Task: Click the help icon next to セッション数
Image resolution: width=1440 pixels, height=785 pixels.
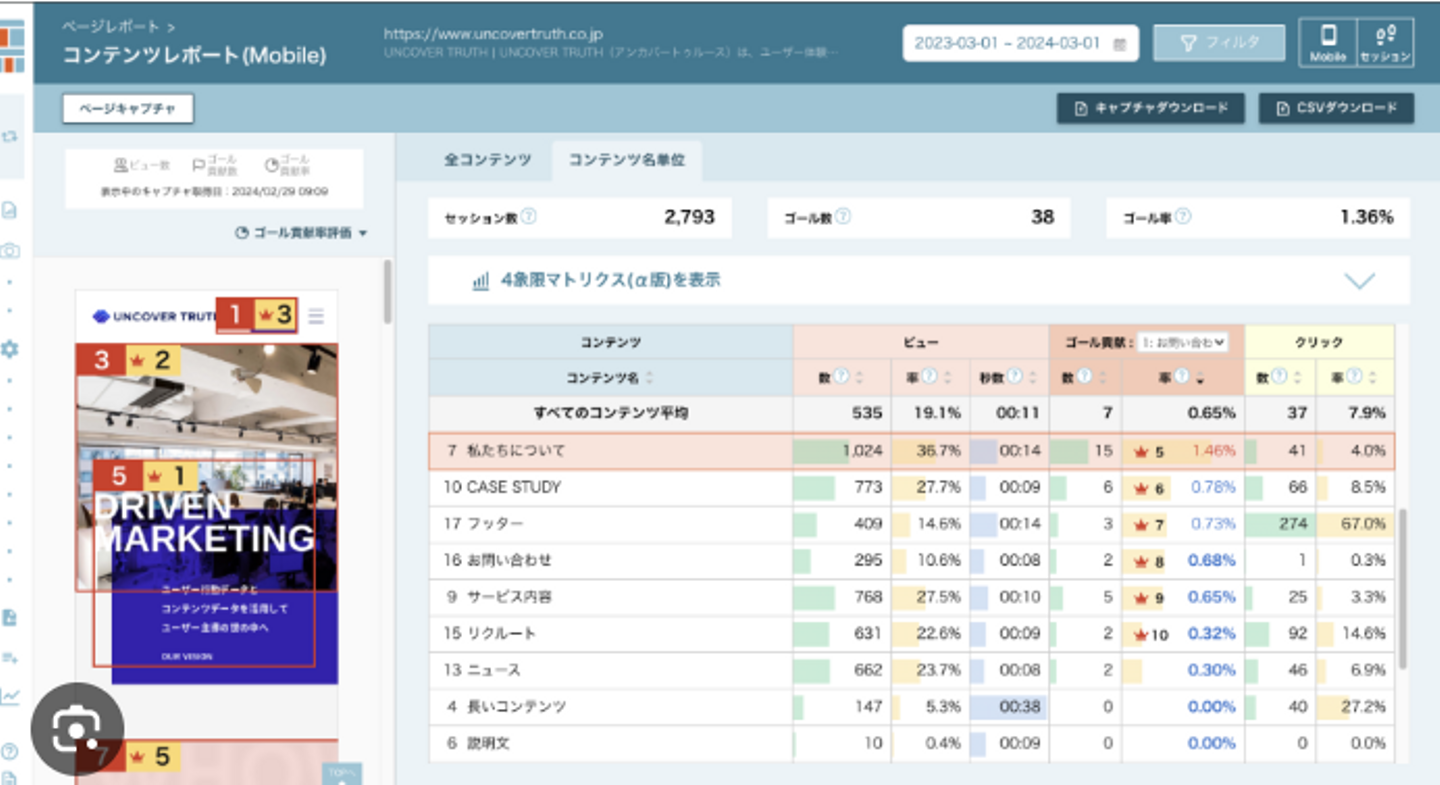Action: [529, 216]
